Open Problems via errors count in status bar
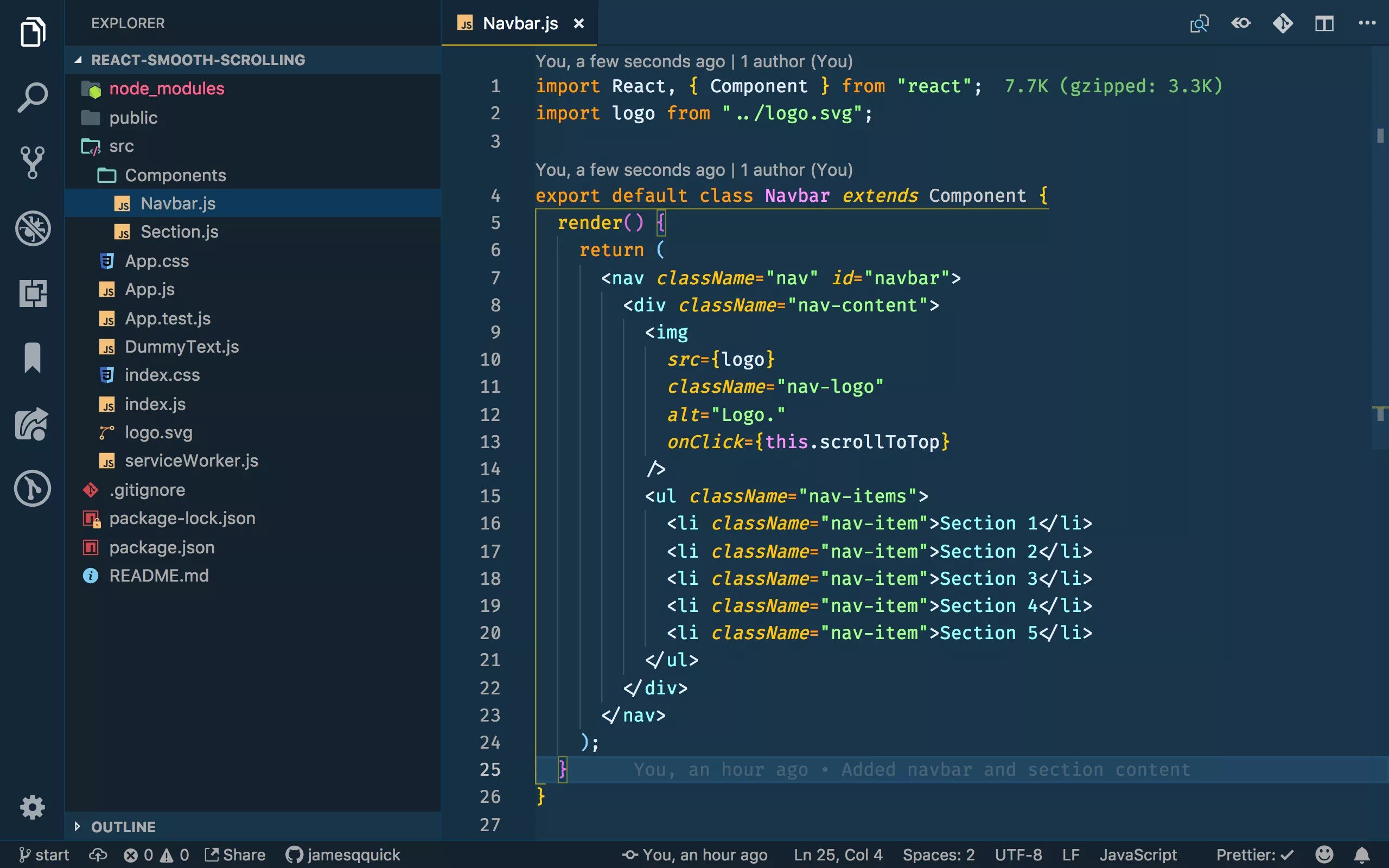Viewport: 1389px width, 868px height. click(138, 855)
